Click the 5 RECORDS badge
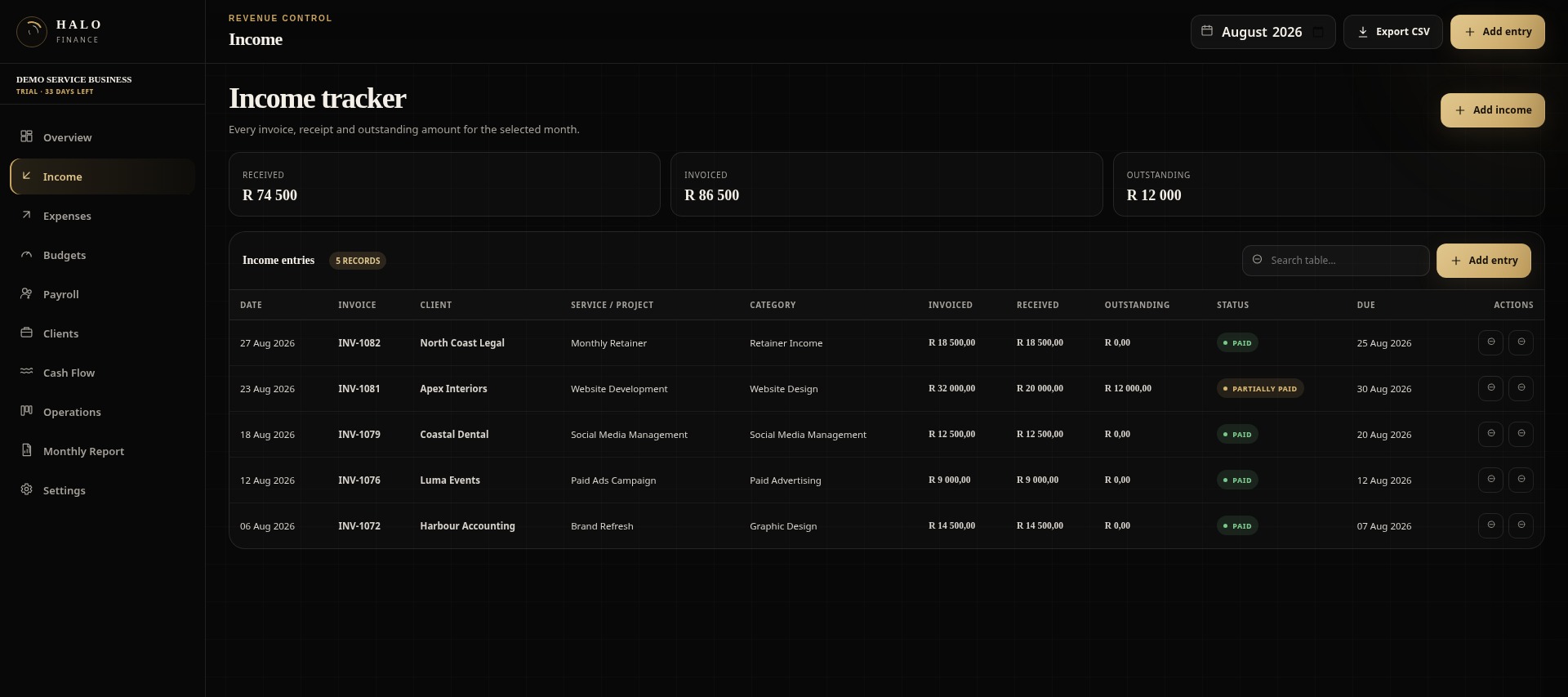1568x697 pixels. click(358, 261)
